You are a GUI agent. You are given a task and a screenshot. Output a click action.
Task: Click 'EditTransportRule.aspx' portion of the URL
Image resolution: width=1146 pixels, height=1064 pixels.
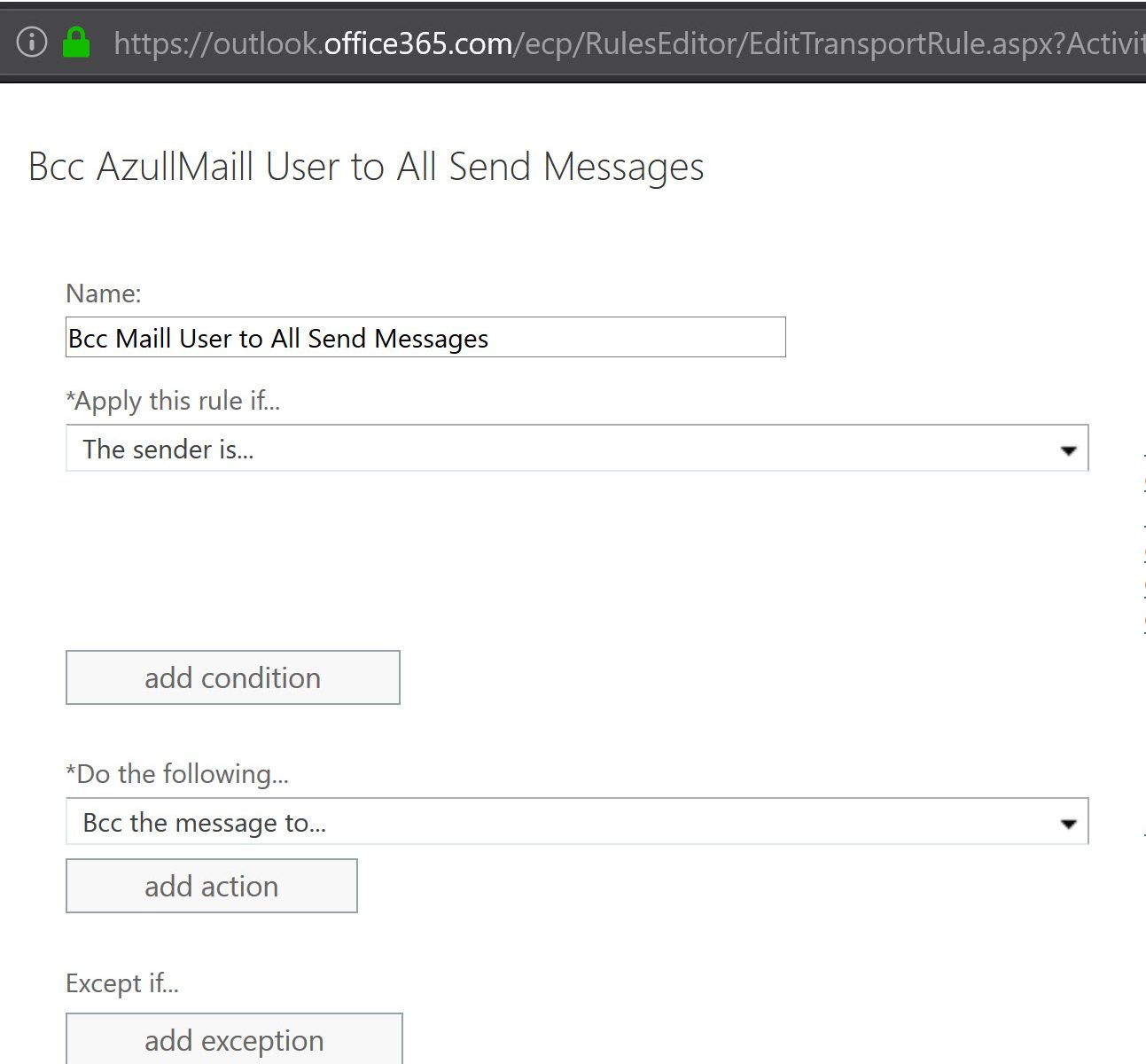898,43
